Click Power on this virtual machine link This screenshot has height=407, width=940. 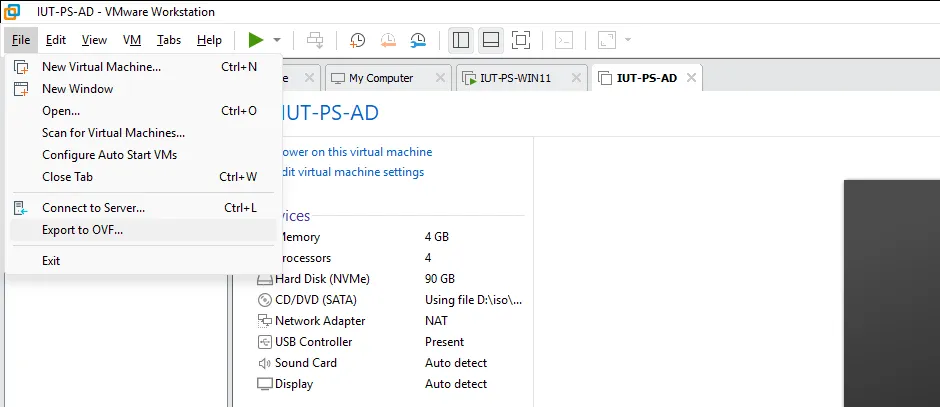click(356, 152)
